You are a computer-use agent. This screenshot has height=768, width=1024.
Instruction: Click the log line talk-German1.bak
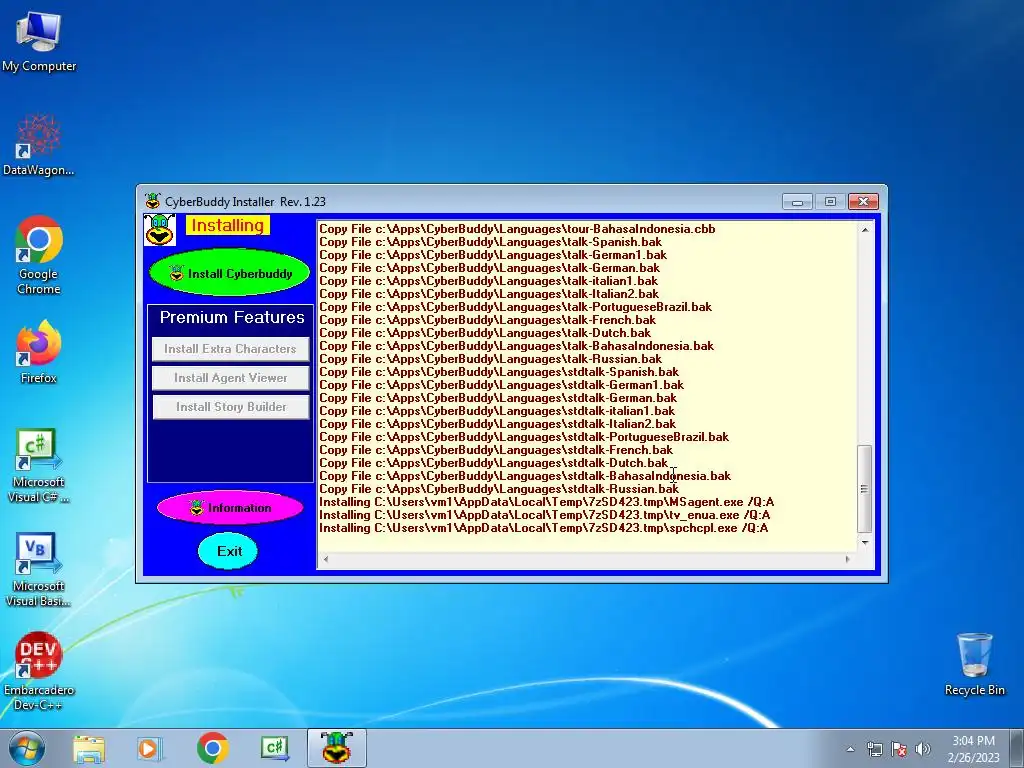493,255
